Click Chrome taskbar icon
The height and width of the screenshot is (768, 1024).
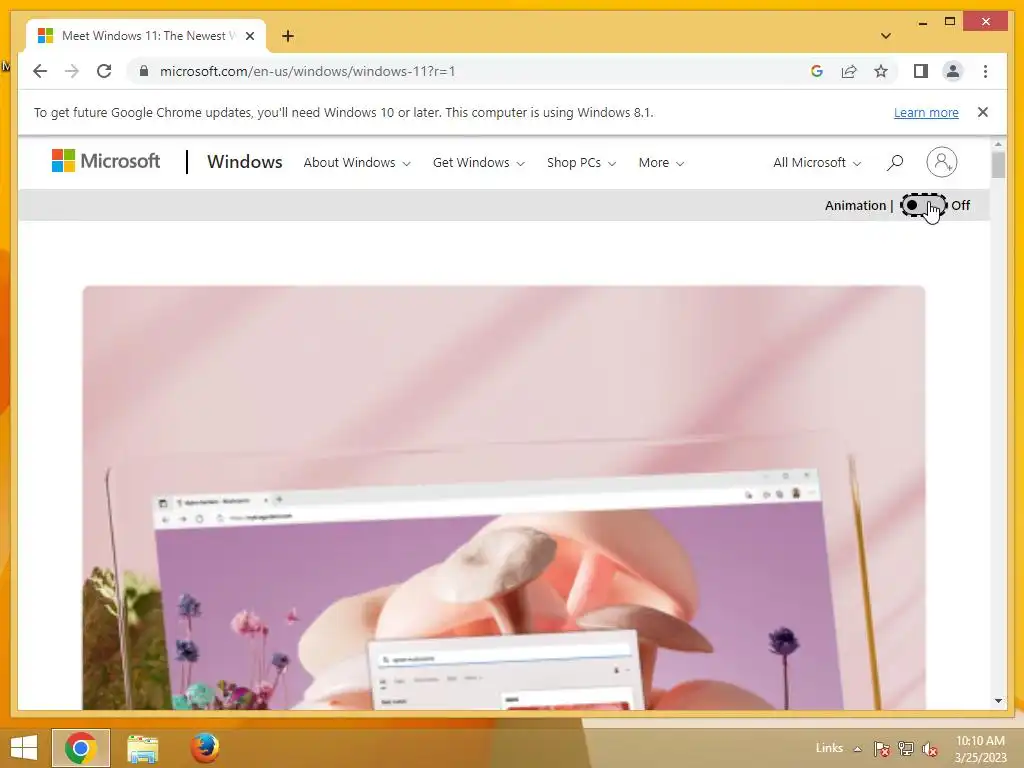tap(81, 748)
